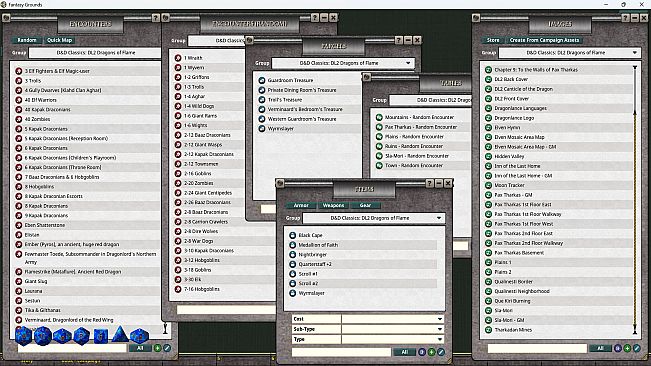Click the search field in Items window

click(341, 352)
